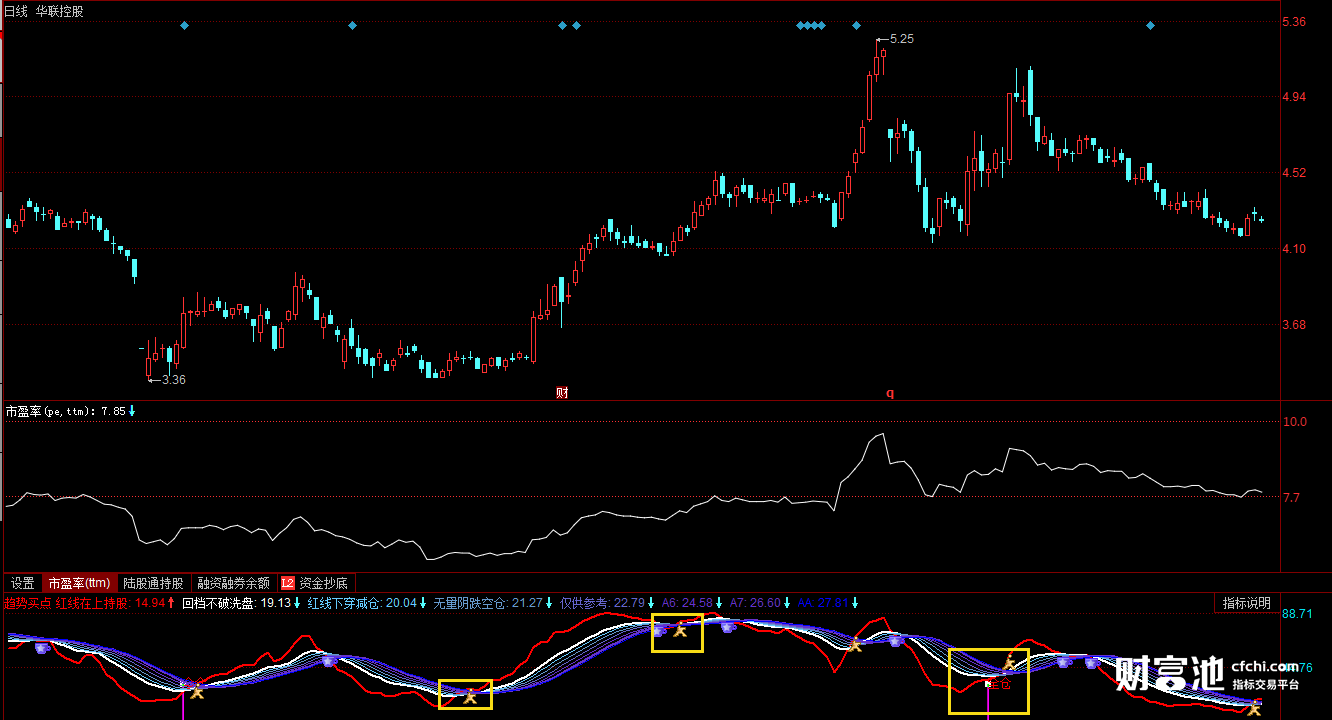Screen dimensions: 1332x720
Task: Click the rightmost blue diamond marker atop chart
Action: 1150,25
